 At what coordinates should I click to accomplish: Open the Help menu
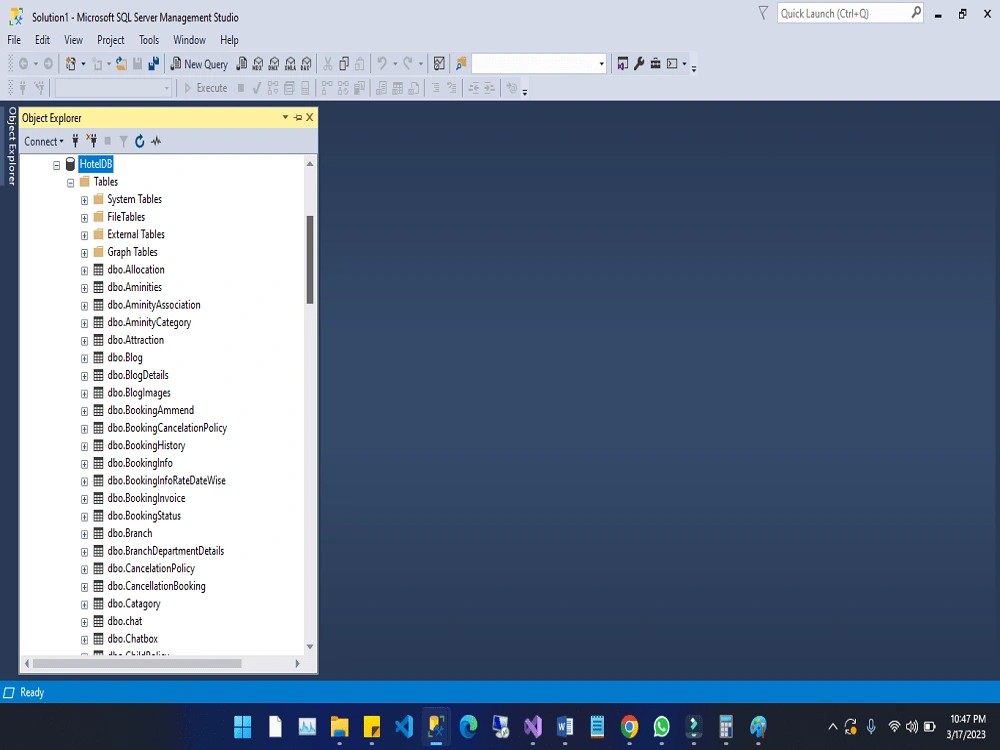point(230,40)
